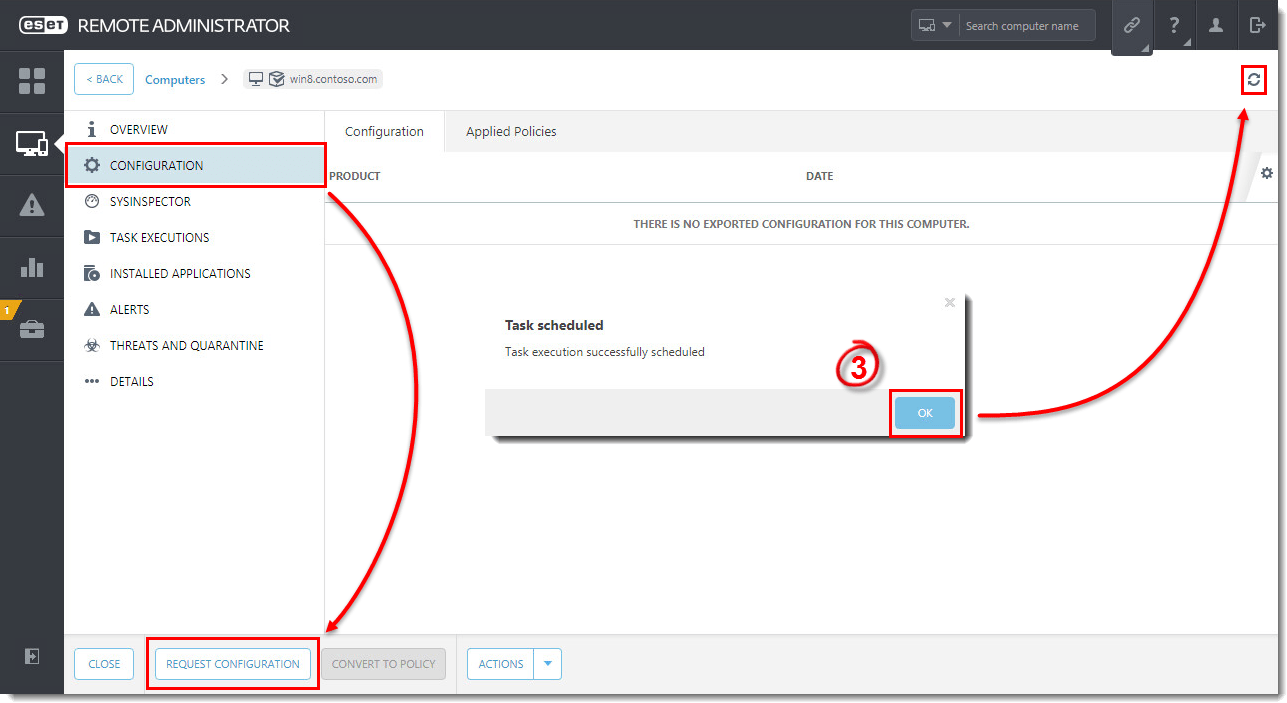The height and width of the screenshot is (703, 1287).
Task: Open the Dashboard grid icon in sidebar
Action: point(32,81)
